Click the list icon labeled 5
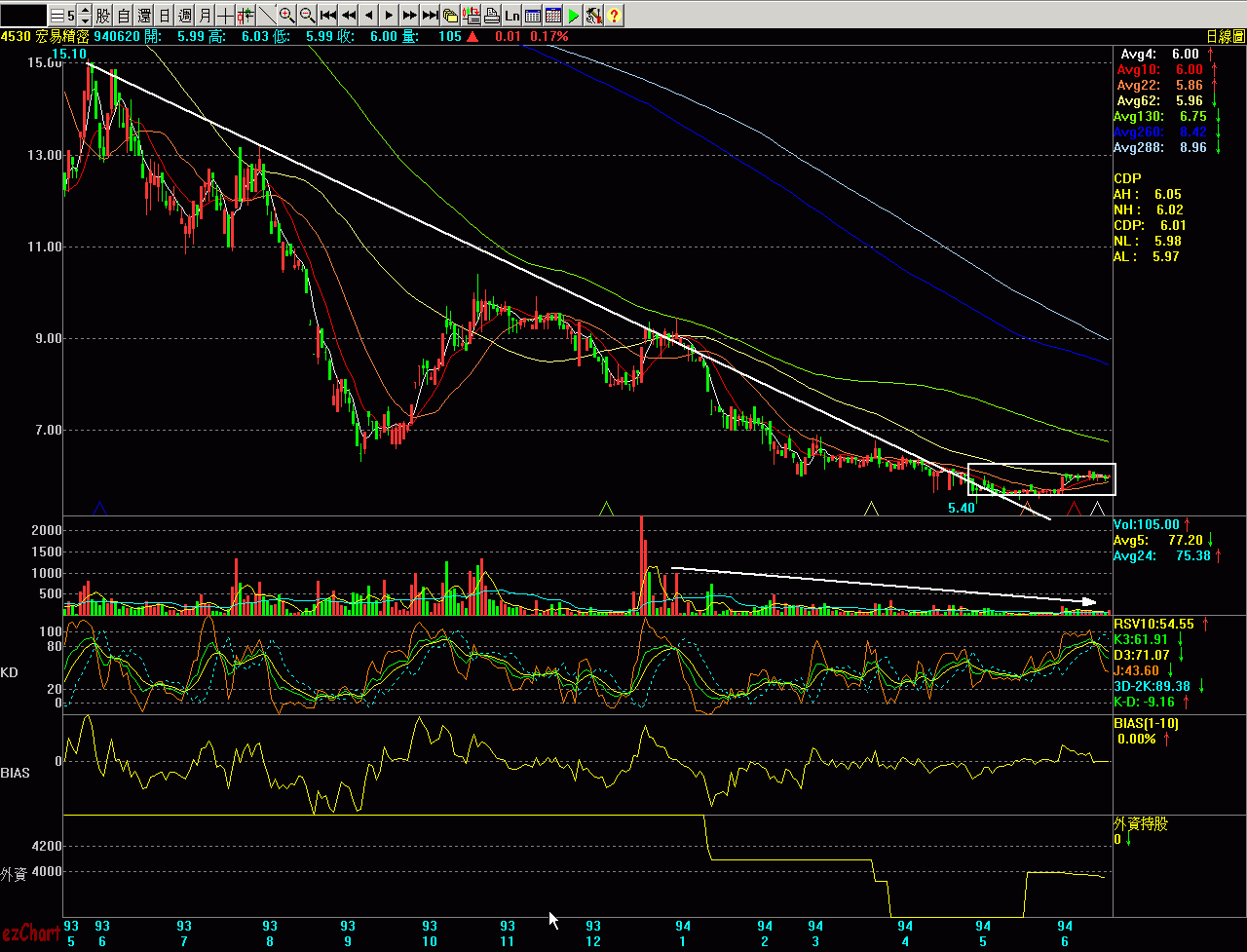Image resolution: width=1247 pixels, height=952 pixels. click(x=63, y=16)
